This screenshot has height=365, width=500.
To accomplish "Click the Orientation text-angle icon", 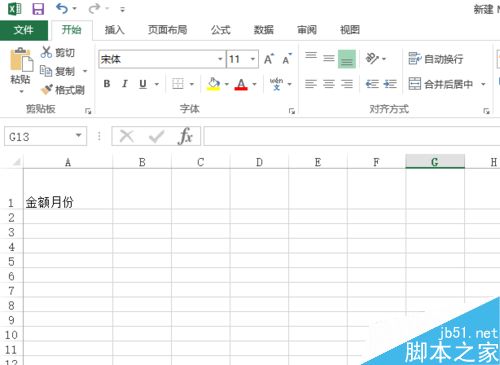I will click(x=372, y=58).
